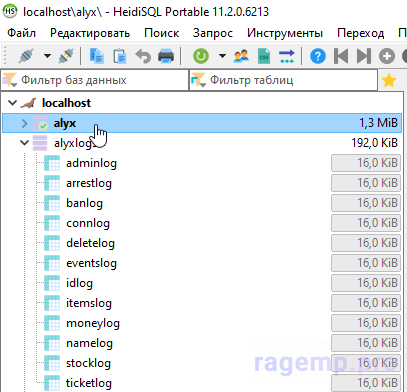Select the alyx database row
Screen dimensions: 407x392
coord(202,123)
